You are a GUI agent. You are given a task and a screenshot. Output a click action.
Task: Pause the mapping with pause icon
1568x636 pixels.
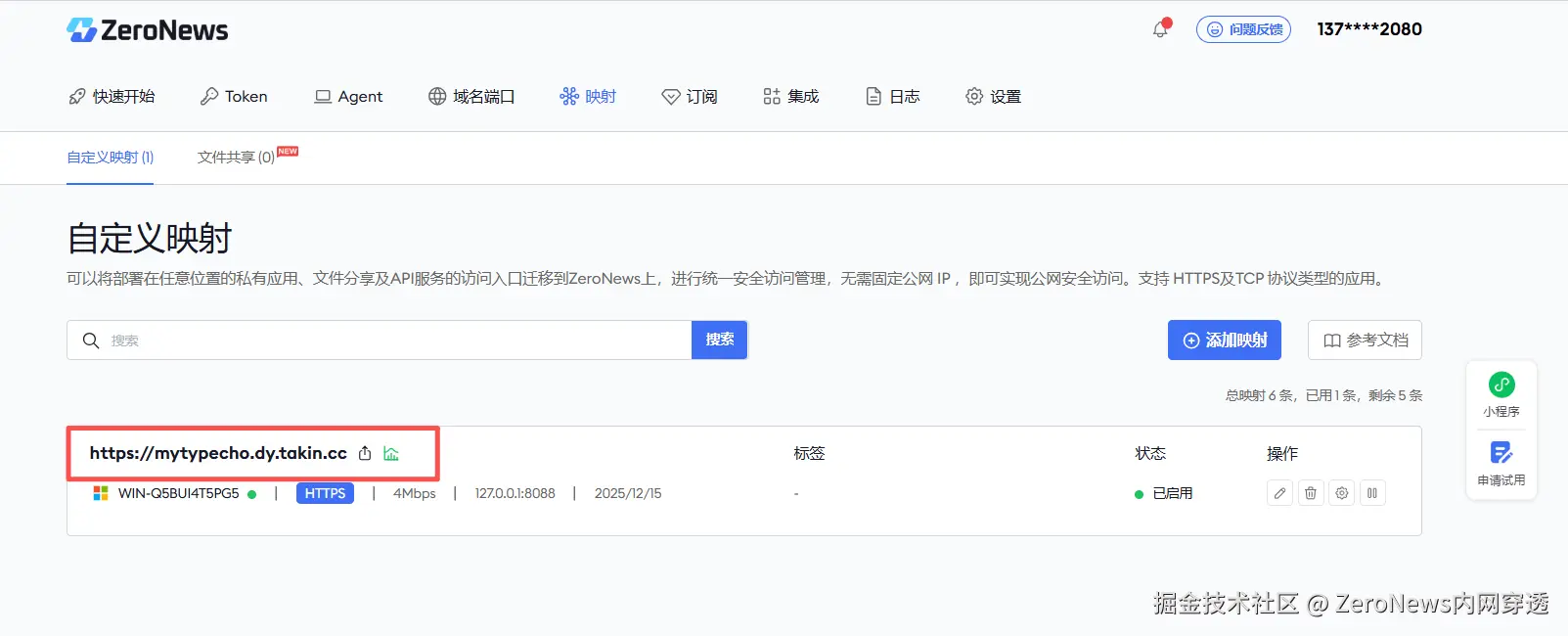(x=1372, y=493)
